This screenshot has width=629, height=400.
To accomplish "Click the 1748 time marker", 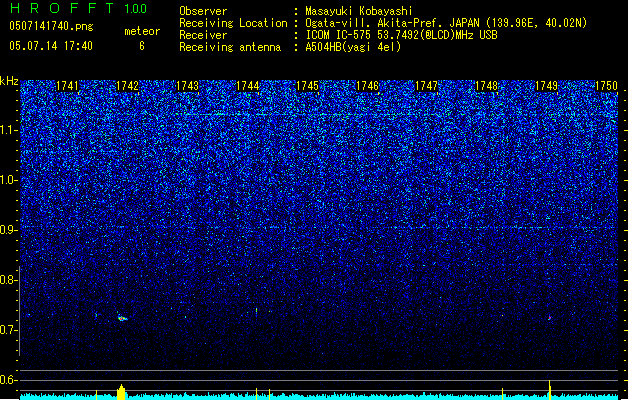I will click(x=486, y=86).
